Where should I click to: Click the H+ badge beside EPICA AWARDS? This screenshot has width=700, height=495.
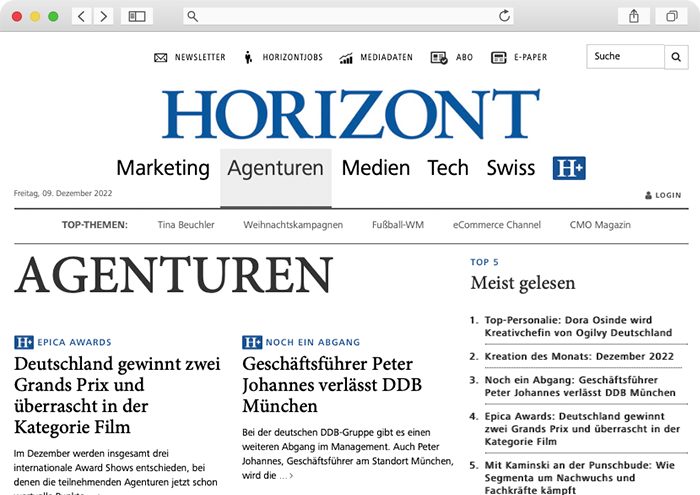24,342
